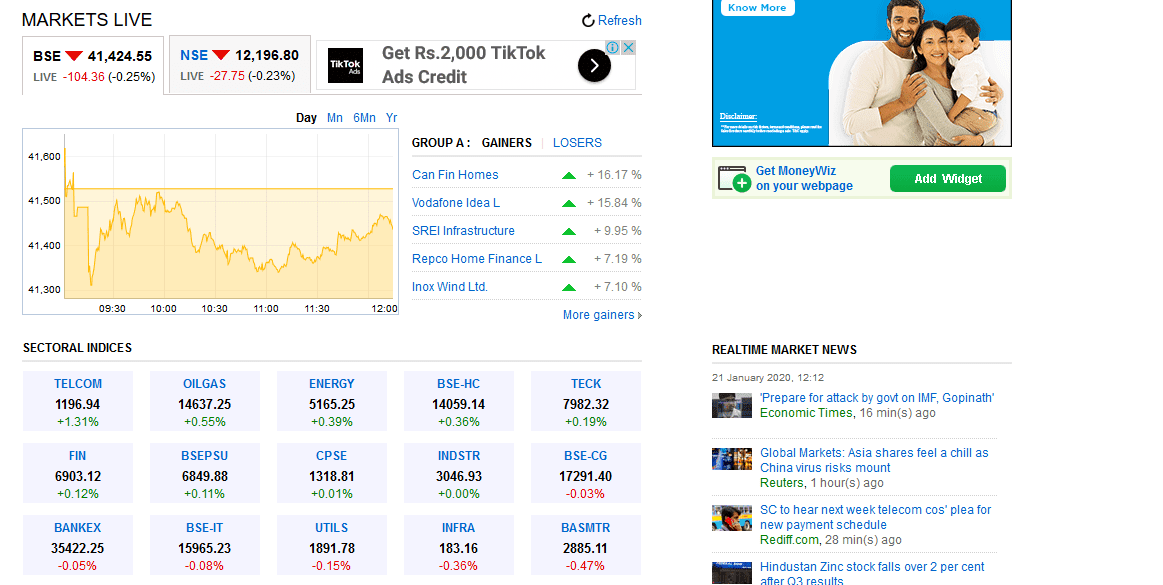Click Know More on the ad
1163x585 pixels.
coord(757,7)
